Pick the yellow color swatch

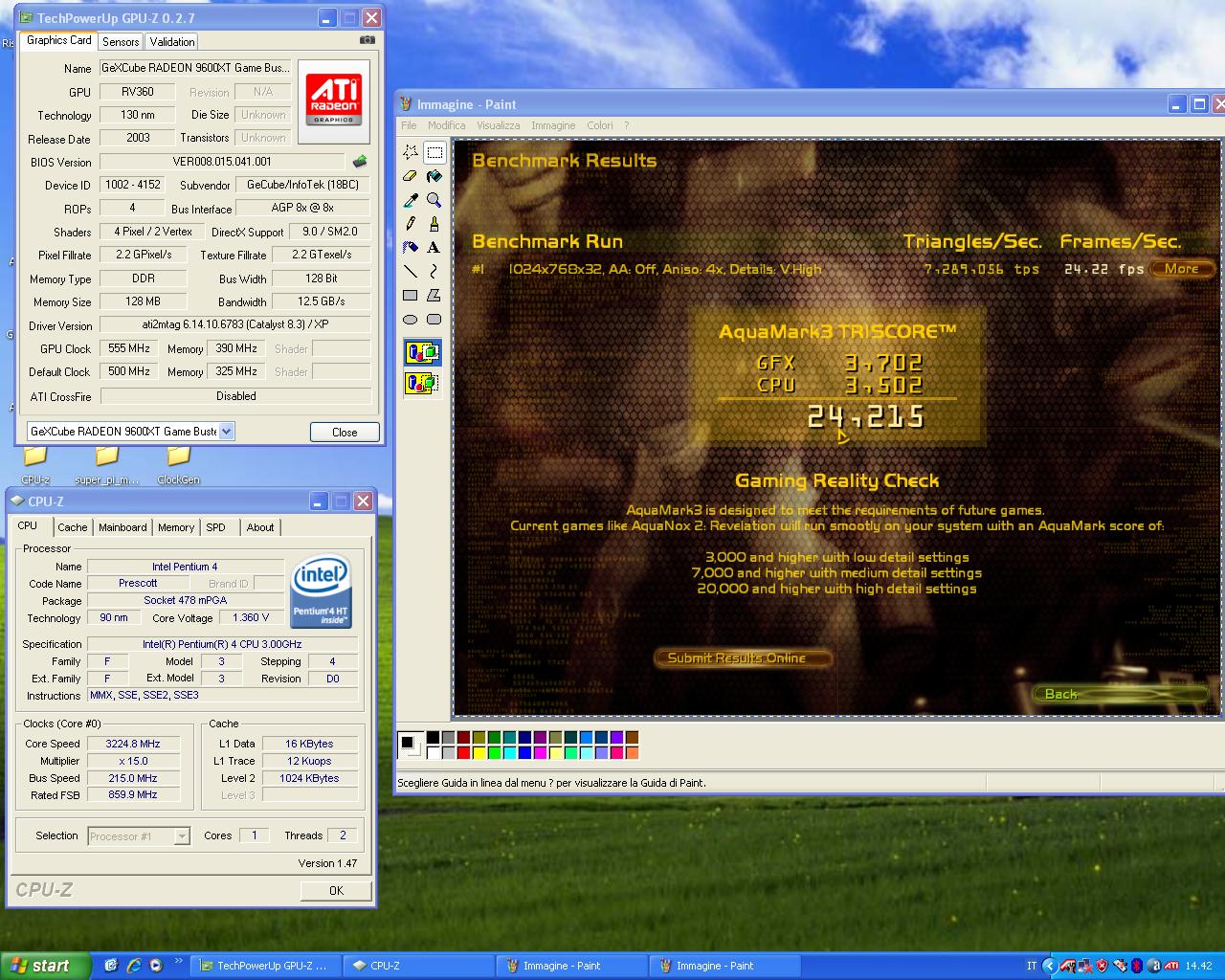(x=479, y=753)
